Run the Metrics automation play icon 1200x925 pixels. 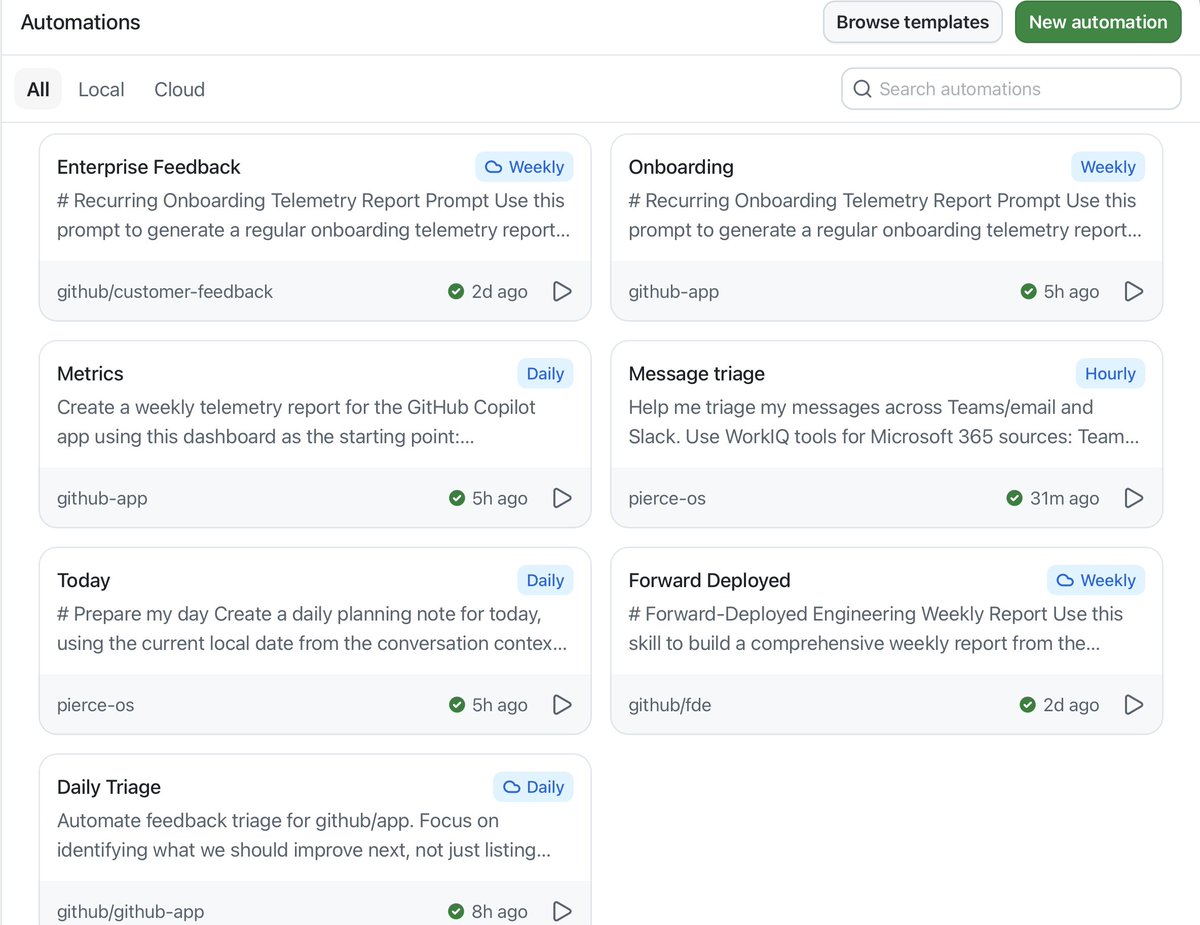562,498
